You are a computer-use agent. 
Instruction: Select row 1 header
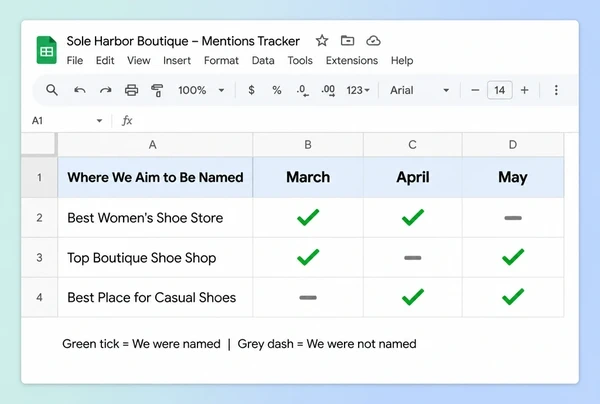click(39, 177)
